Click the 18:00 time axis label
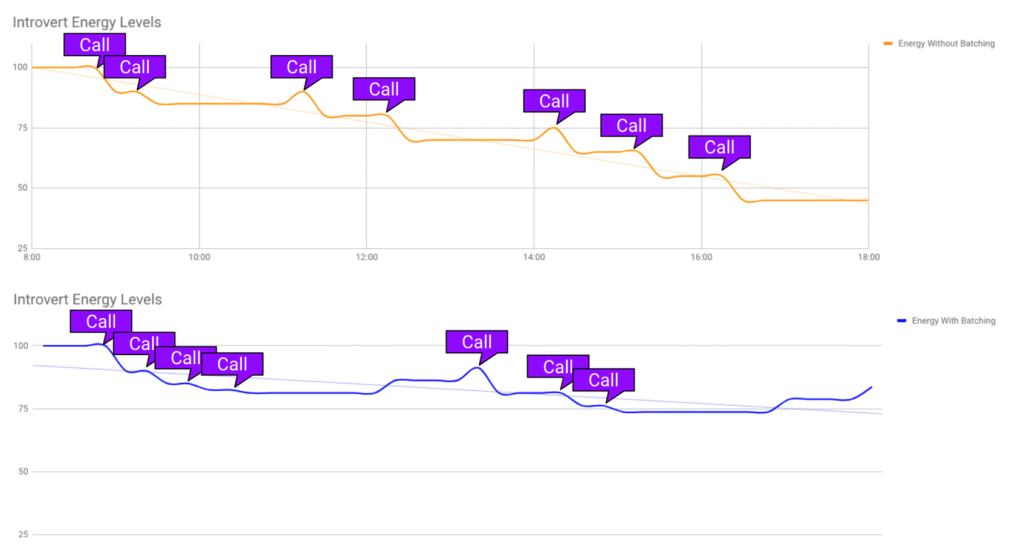 (868, 257)
